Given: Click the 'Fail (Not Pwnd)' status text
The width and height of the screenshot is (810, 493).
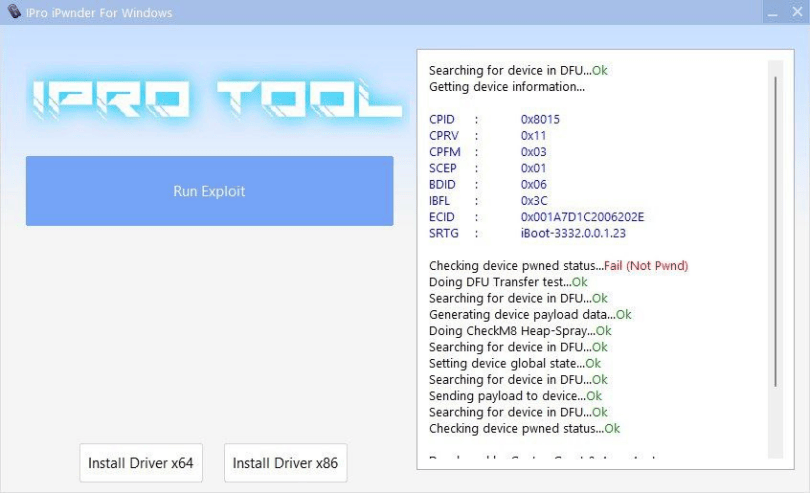Looking at the screenshot, I should [646, 266].
